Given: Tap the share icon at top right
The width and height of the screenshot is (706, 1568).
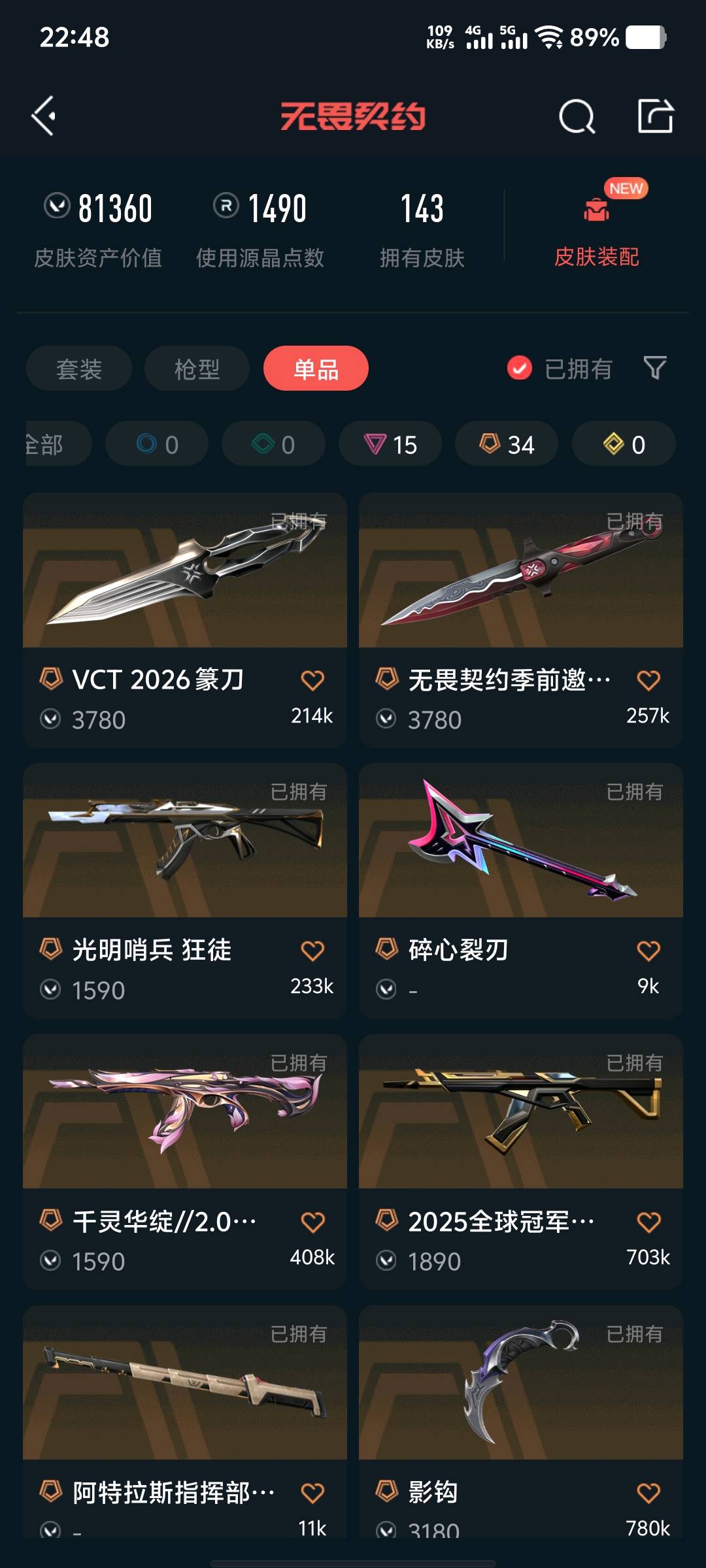Looking at the screenshot, I should [656, 116].
